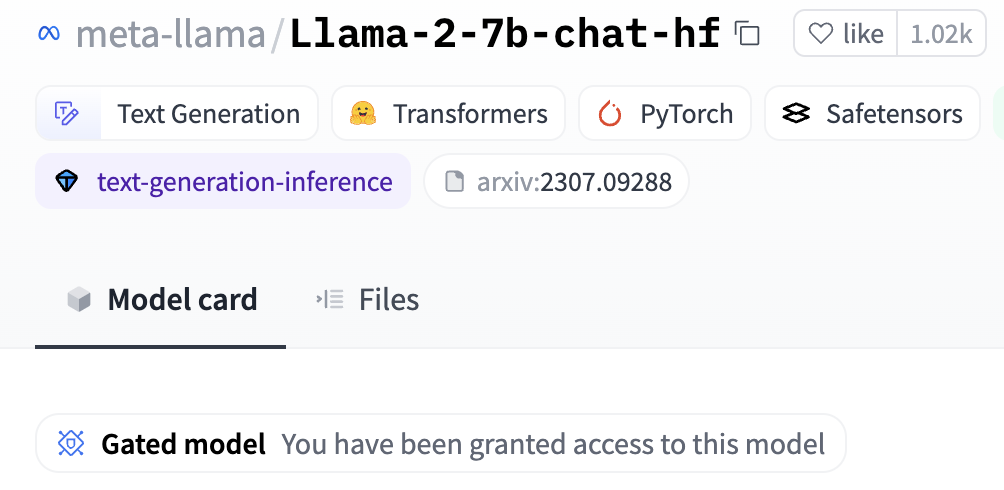The image size is (1004, 490).
Task: Click the heart like icon
Action: coord(820,33)
